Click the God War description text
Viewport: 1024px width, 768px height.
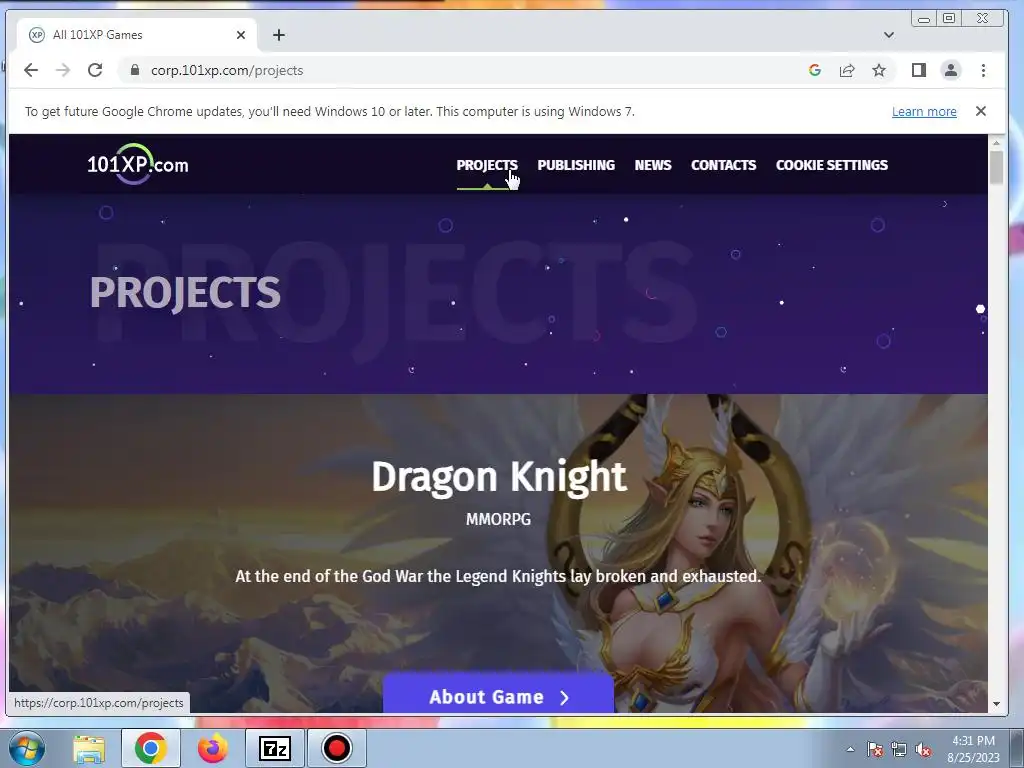pos(498,576)
